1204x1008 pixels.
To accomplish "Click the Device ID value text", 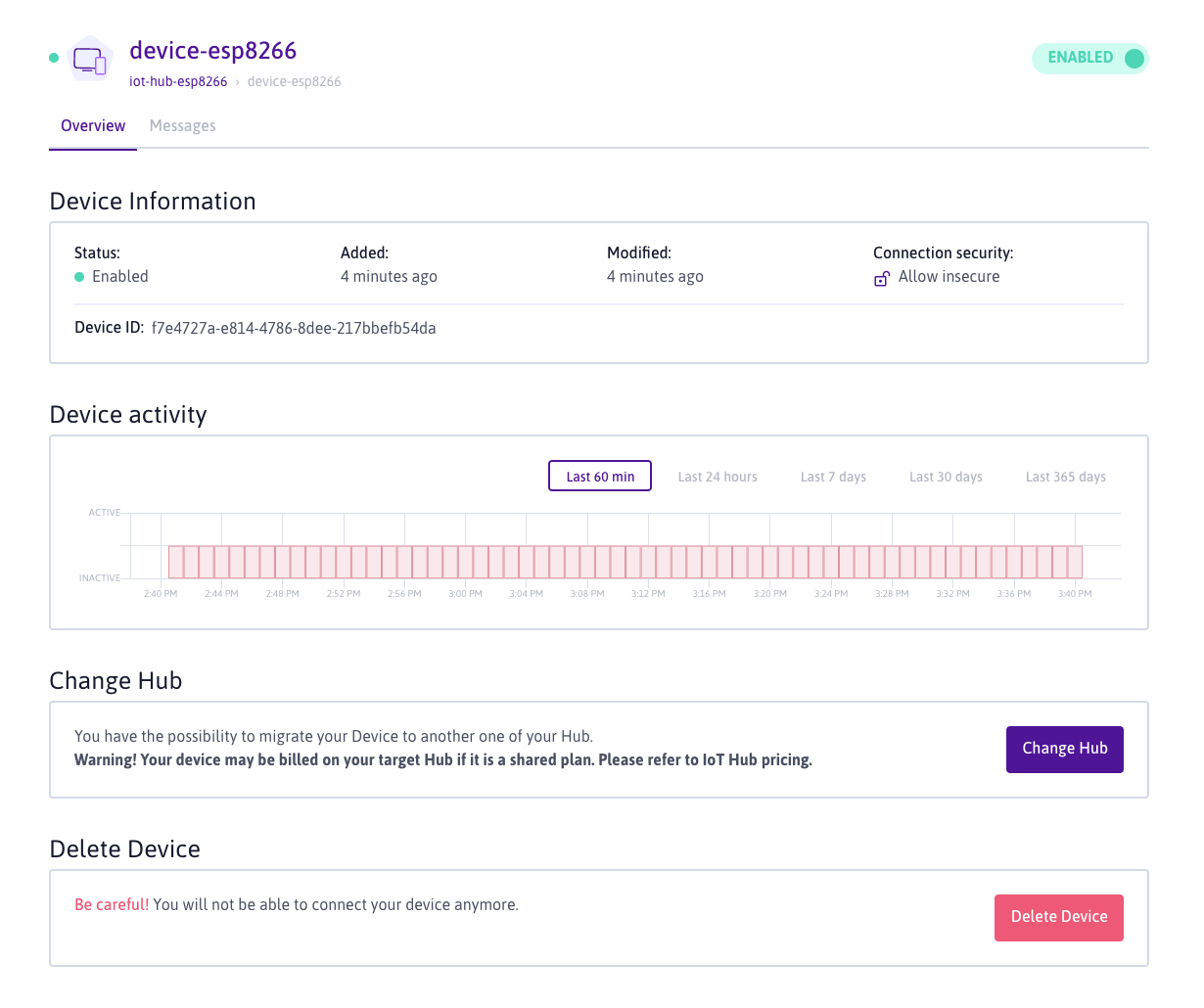I will [294, 329].
